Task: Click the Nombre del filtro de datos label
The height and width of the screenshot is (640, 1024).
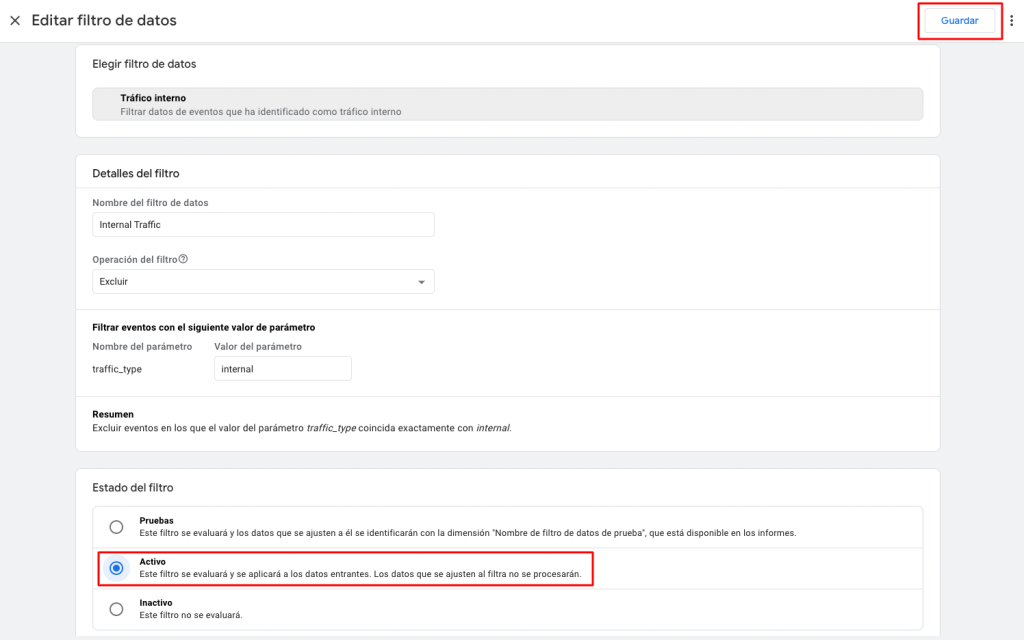Action: 150,203
